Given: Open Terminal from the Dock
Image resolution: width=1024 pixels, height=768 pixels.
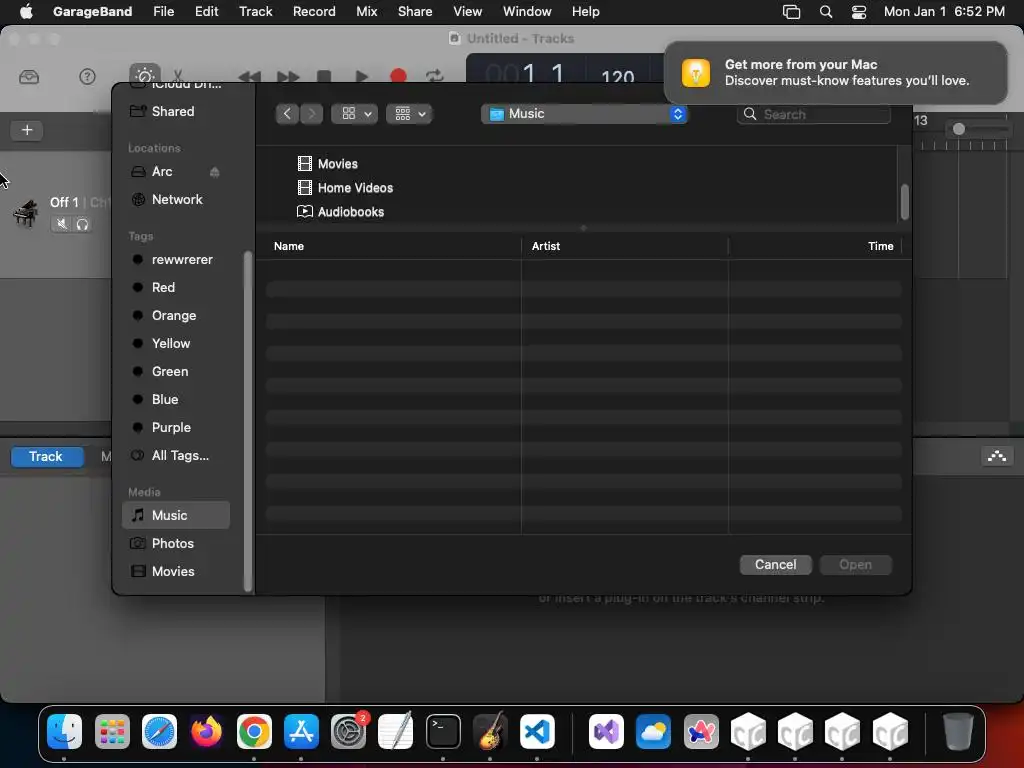Looking at the screenshot, I should click(x=443, y=731).
